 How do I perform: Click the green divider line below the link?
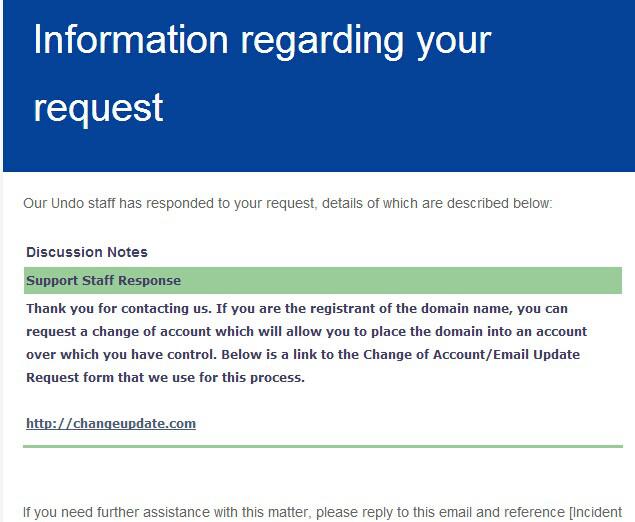coord(323,446)
